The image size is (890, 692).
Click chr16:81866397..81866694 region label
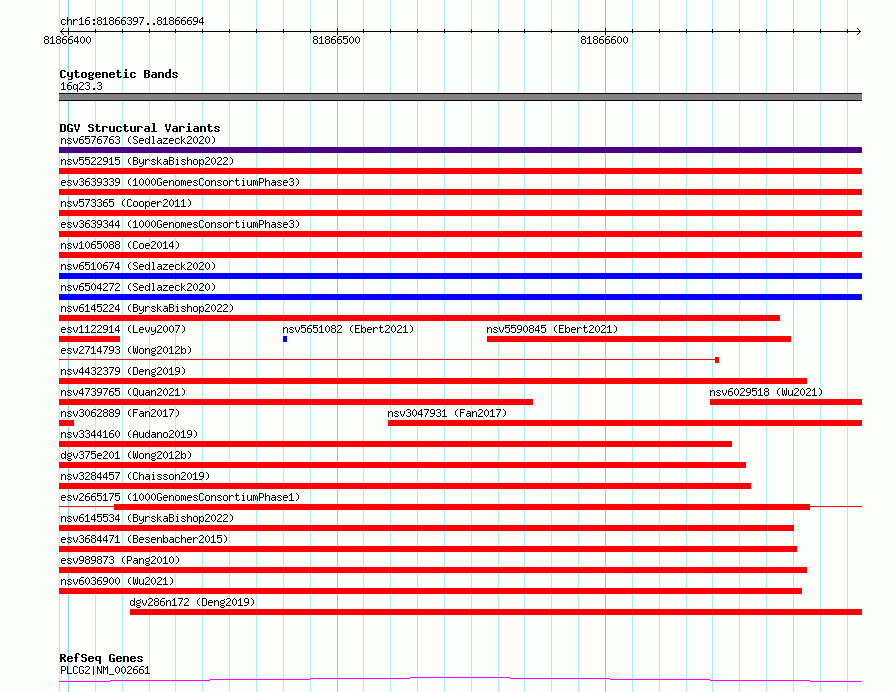click(x=132, y=21)
